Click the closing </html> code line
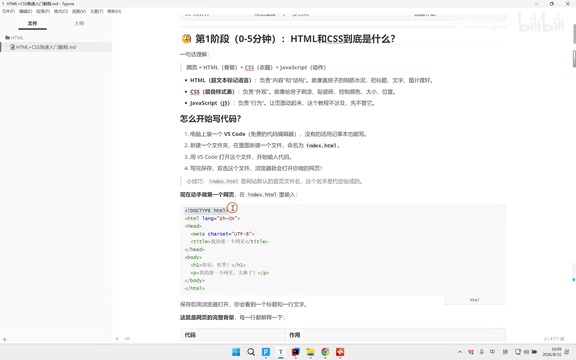Screen dimensions: 576x360 195,288
